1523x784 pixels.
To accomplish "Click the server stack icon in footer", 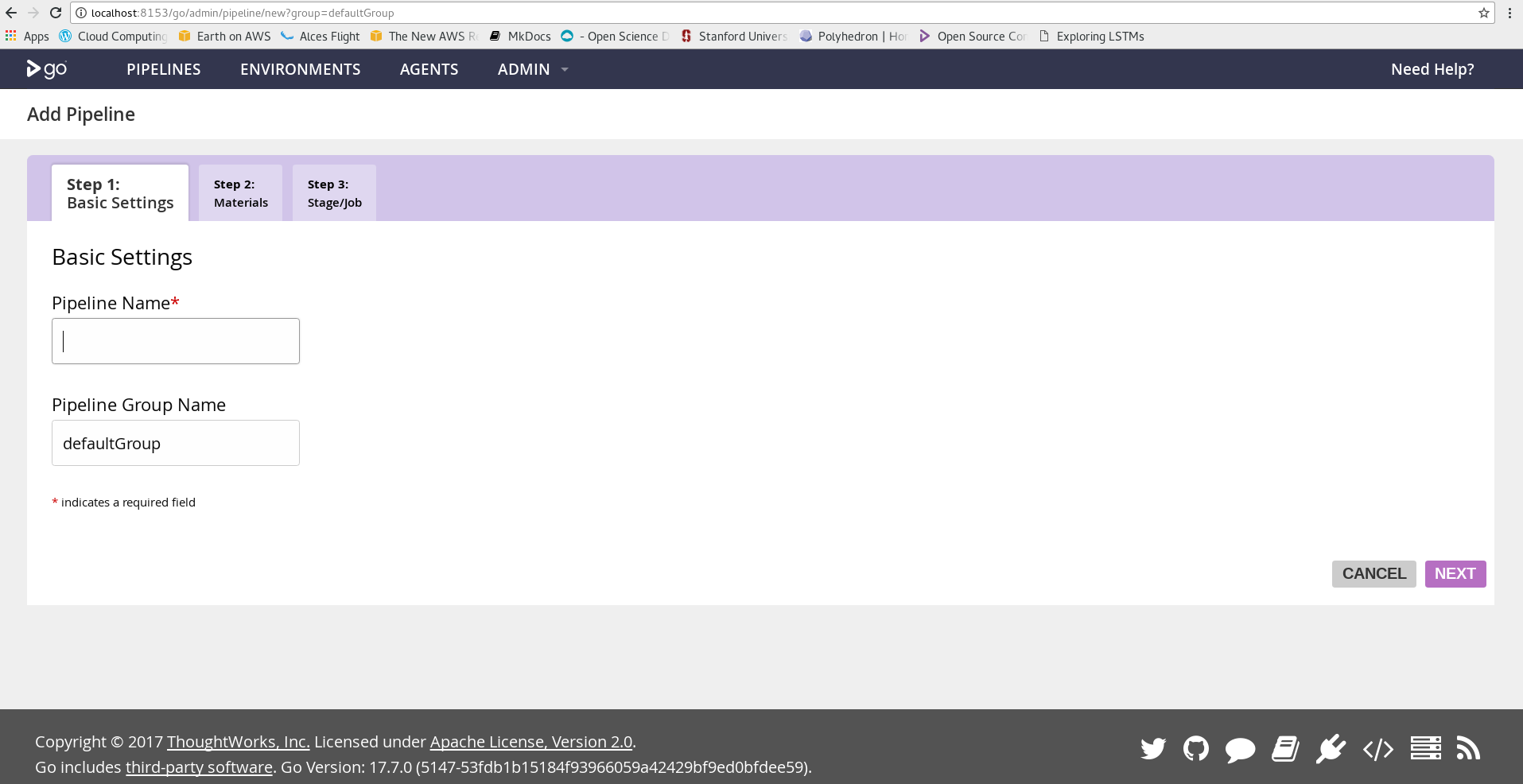I will pos(1425,748).
